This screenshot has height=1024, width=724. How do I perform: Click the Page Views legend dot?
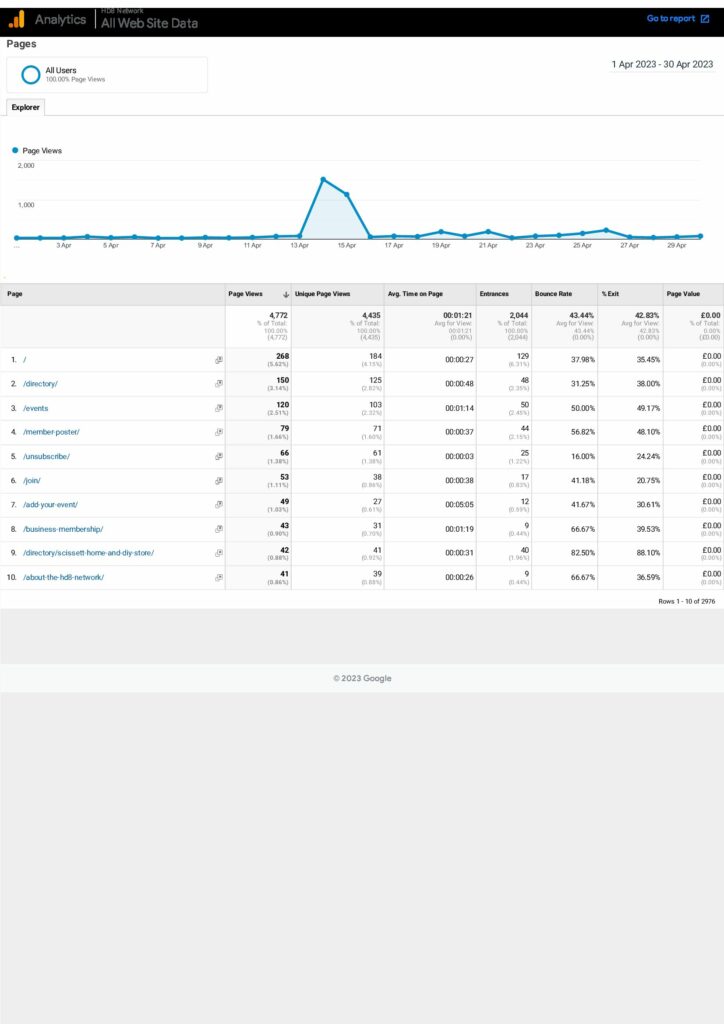[15, 151]
